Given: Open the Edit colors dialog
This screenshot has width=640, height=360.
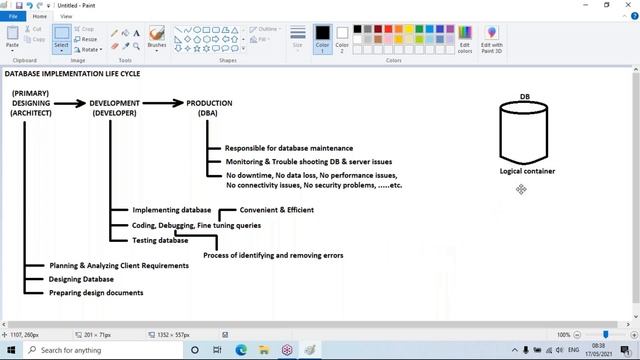Looking at the screenshot, I should click(465, 40).
